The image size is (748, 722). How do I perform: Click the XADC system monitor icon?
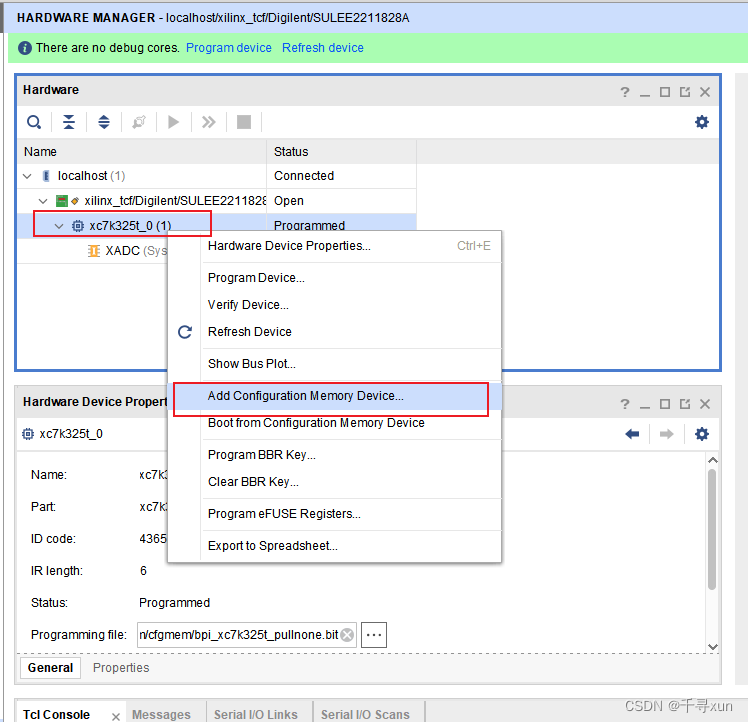[x=94, y=251]
